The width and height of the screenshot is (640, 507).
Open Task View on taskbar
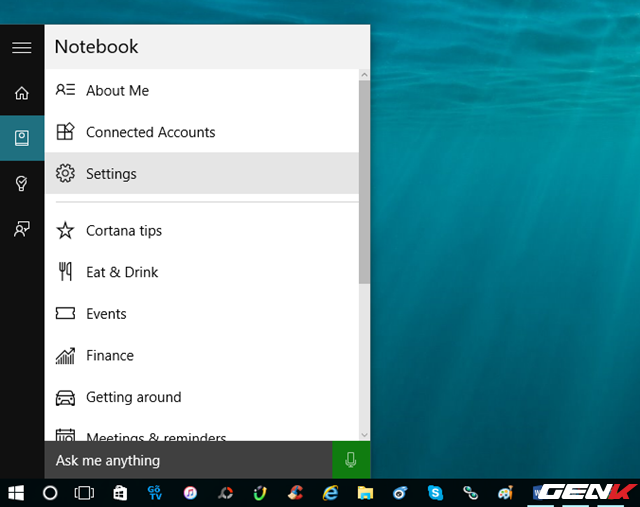click(x=84, y=493)
